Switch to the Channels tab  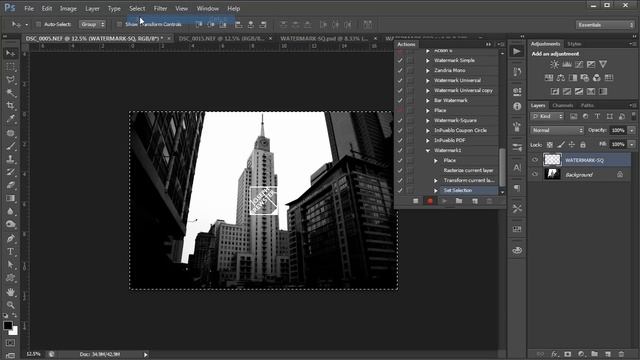(562, 105)
